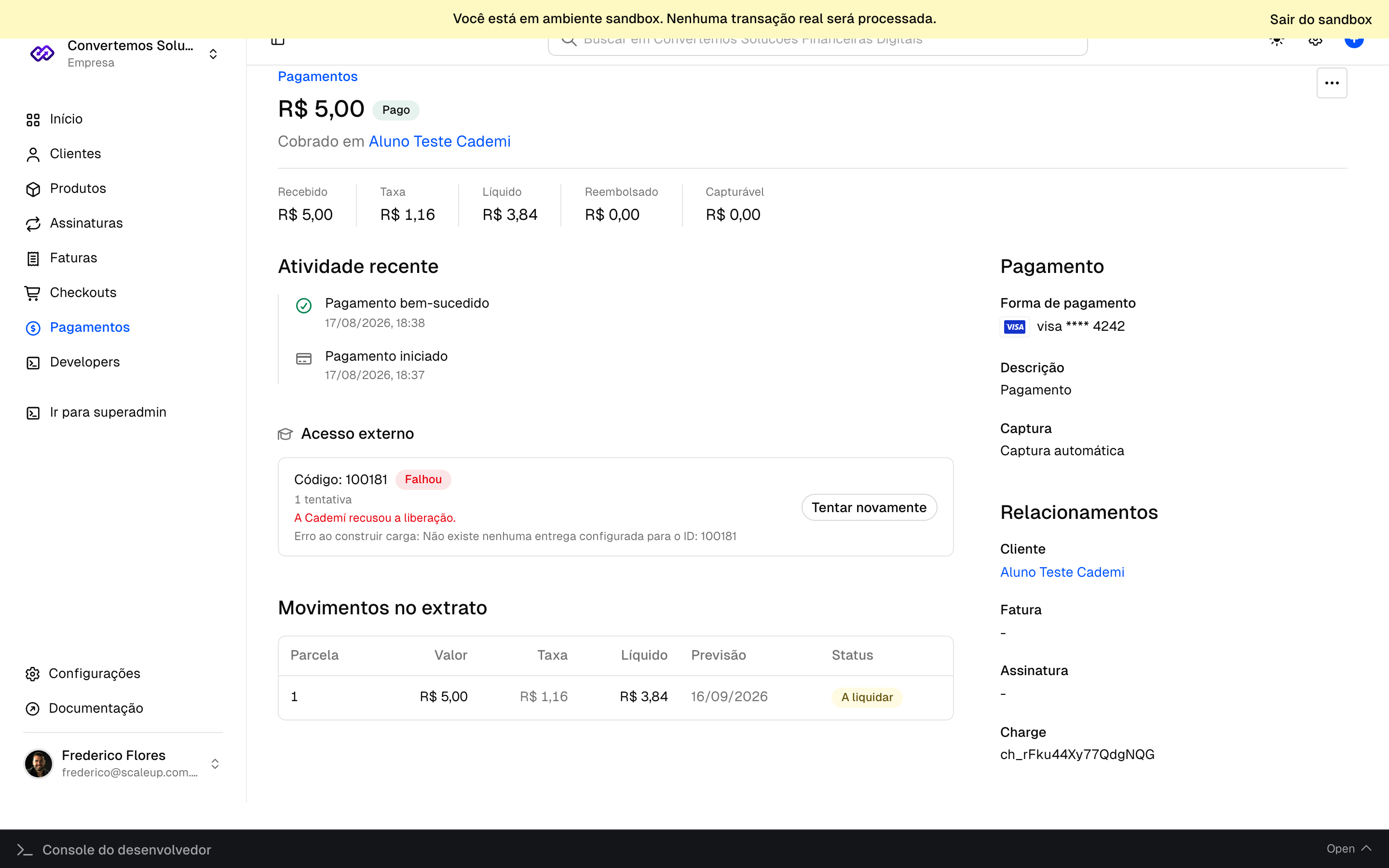The height and width of the screenshot is (868, 1389).
Task: Click the card icon beside Pagamento iniciado
Action: pyautogui.click(x=304, y=359)
